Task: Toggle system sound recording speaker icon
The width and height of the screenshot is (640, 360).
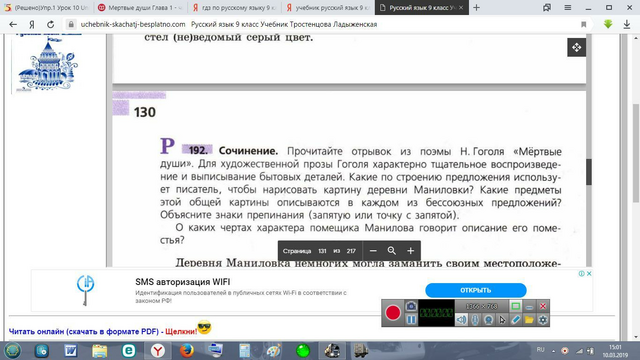Action: [x=461, y=320]
